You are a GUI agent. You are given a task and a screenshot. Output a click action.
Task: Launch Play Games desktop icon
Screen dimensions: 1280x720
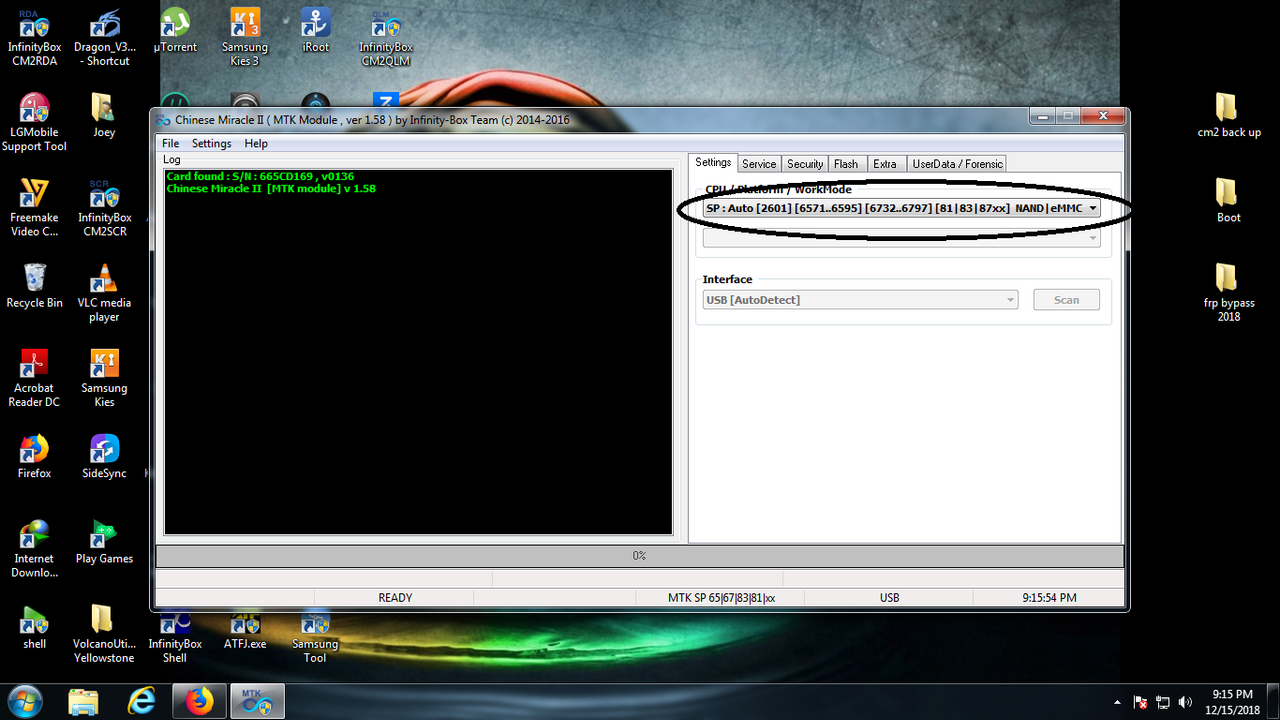(104, 541)
